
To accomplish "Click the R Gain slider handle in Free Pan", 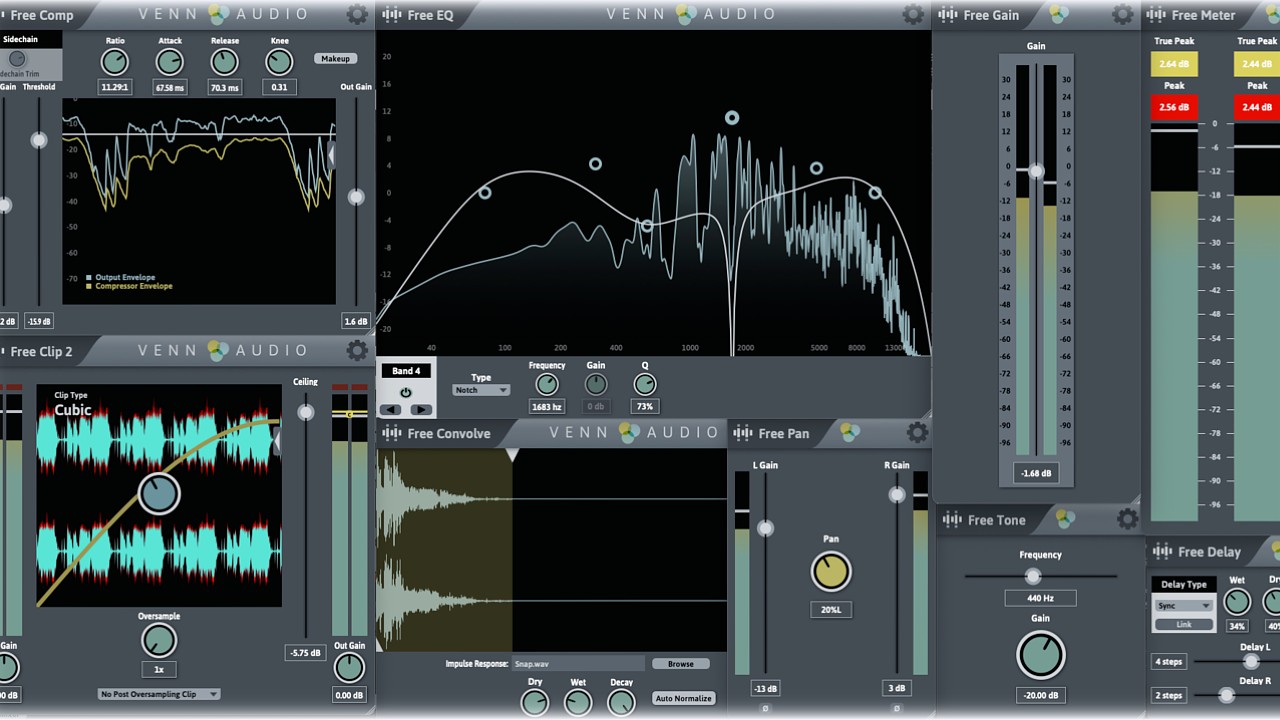I will pos(897,495).
